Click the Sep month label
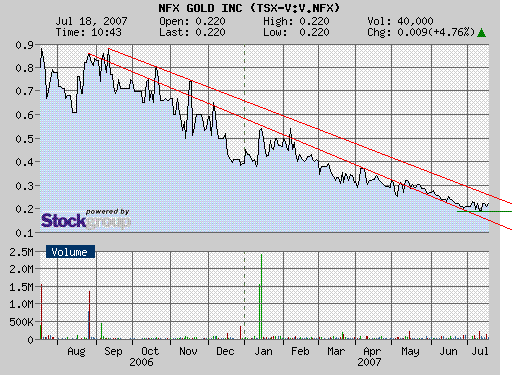The image size is (512, 384). (113, 351)
